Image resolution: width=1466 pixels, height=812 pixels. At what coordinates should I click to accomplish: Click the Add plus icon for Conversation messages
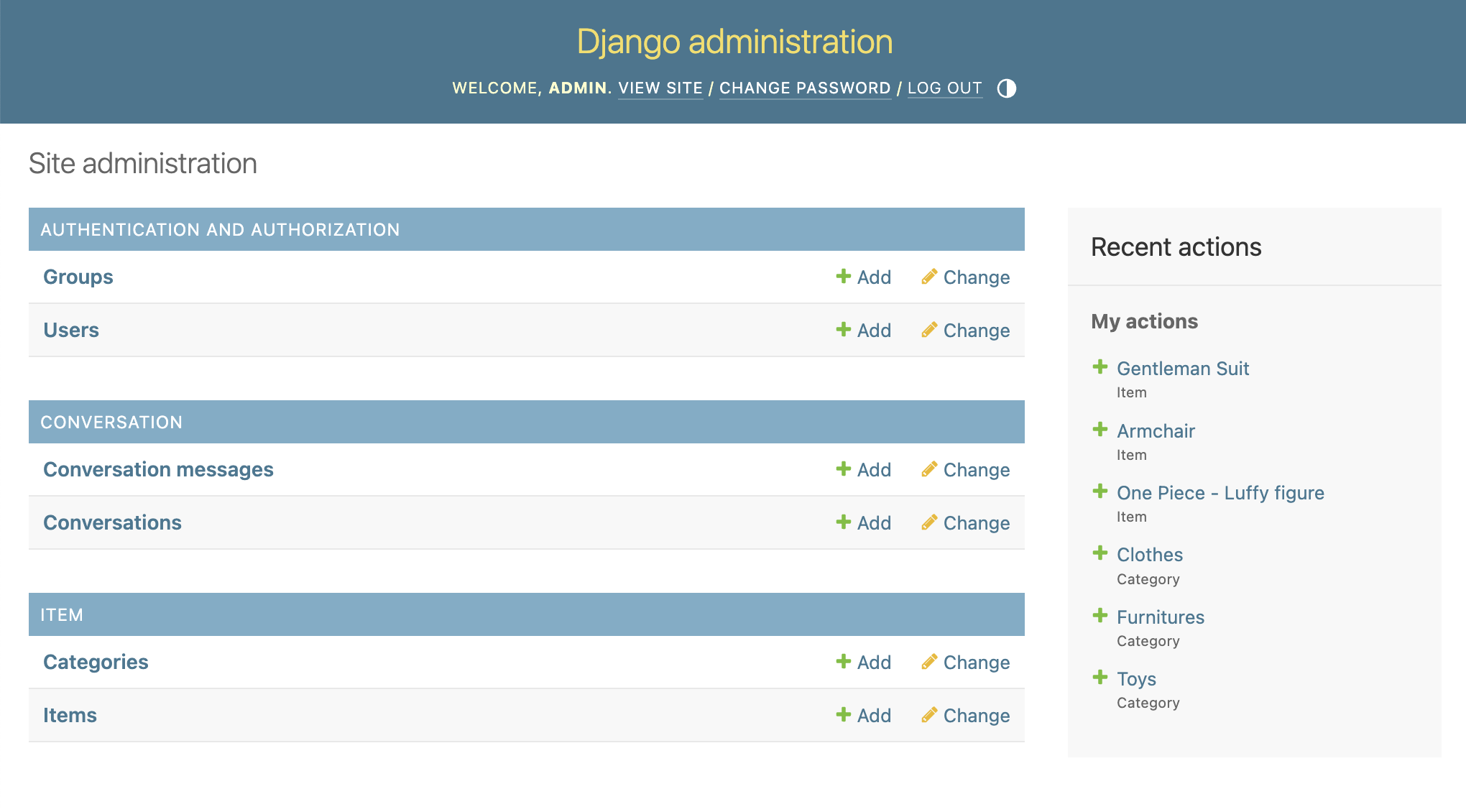(x=842, y=469)
